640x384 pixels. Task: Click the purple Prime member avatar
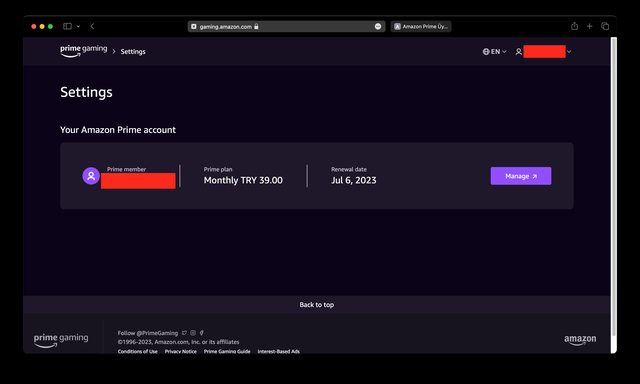tap(91, 176)
